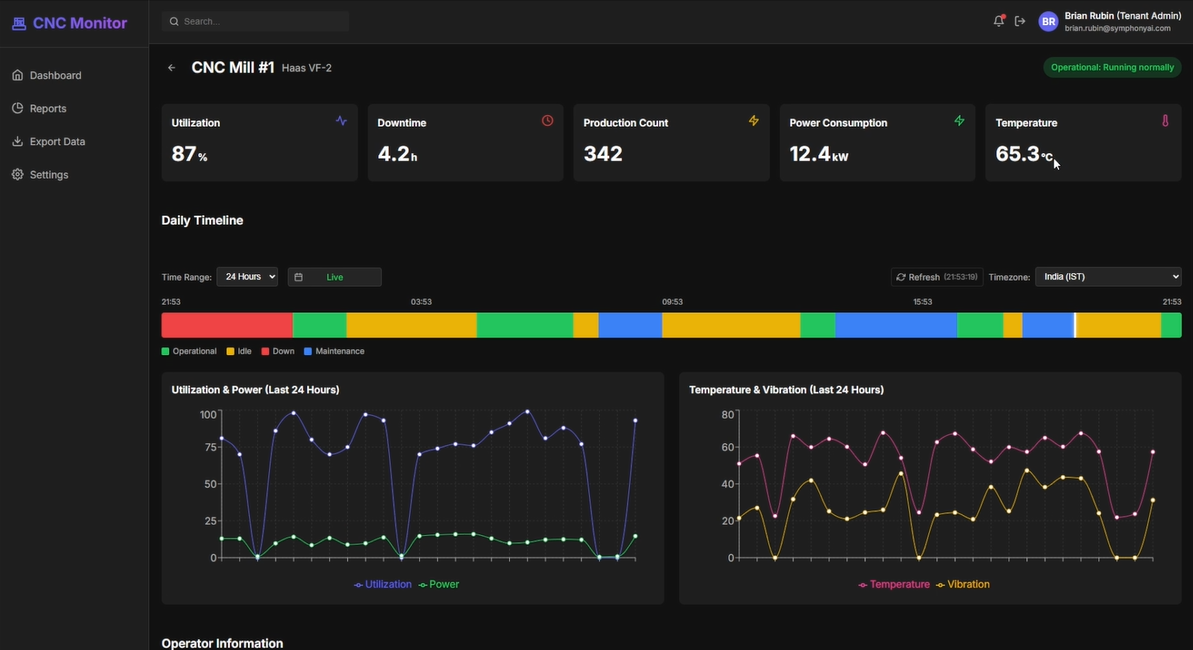Go back using the arrow icon
The height and width of the screenshot is (650, 1193).
click(x=171, y=68)
